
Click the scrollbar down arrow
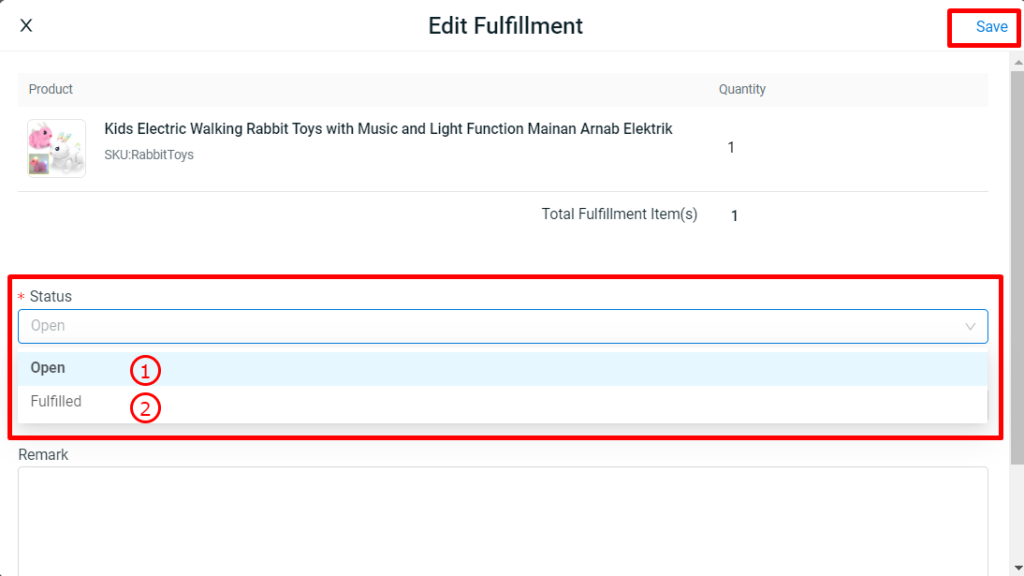pyautogui.click(x=1016, y=568)
